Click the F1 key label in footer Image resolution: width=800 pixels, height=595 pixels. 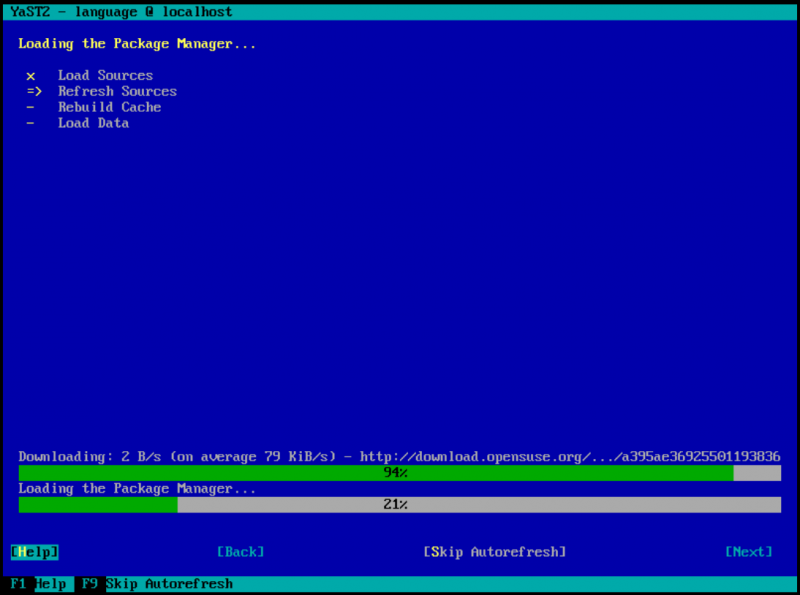tap(18, 584)
